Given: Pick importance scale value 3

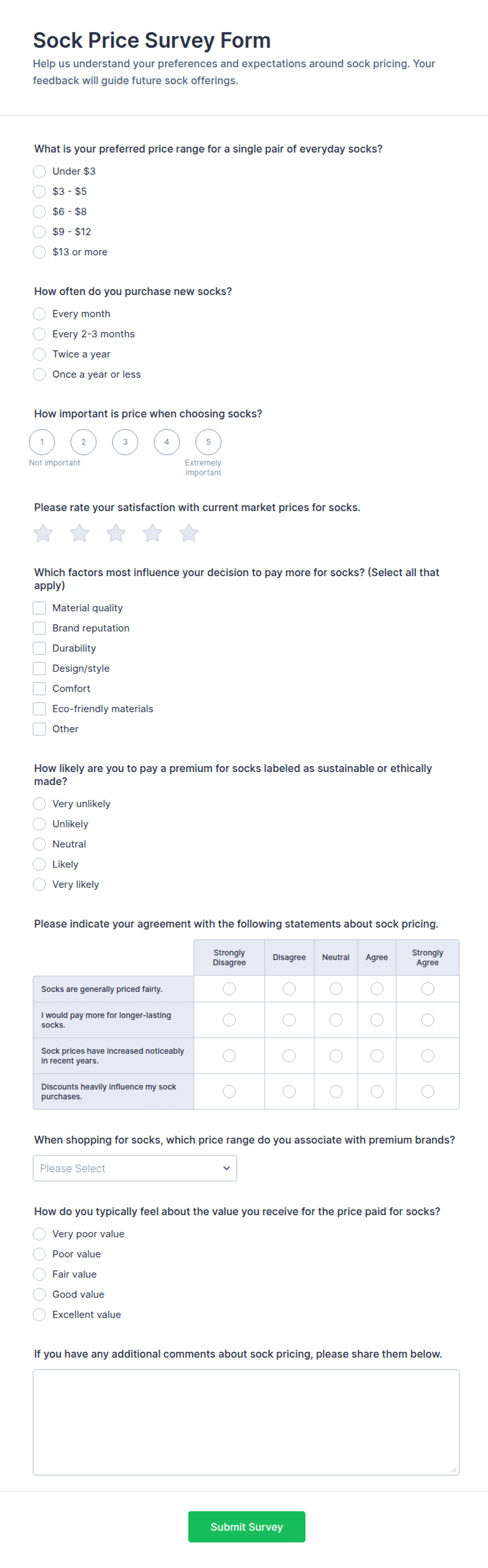Looking at the screenshot, I should pyautogui.click(x=125, y=442).
